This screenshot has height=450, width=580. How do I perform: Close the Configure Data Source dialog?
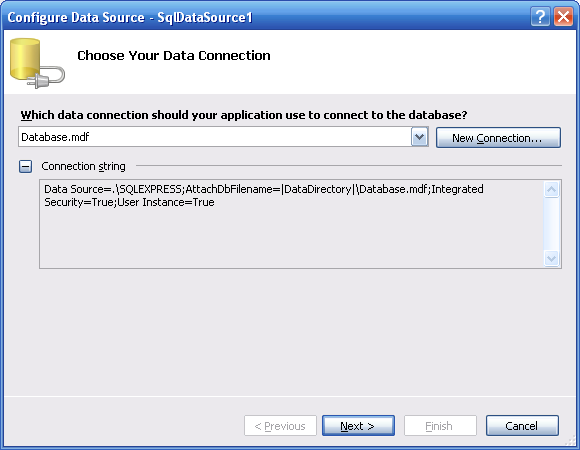coord(563,17)
